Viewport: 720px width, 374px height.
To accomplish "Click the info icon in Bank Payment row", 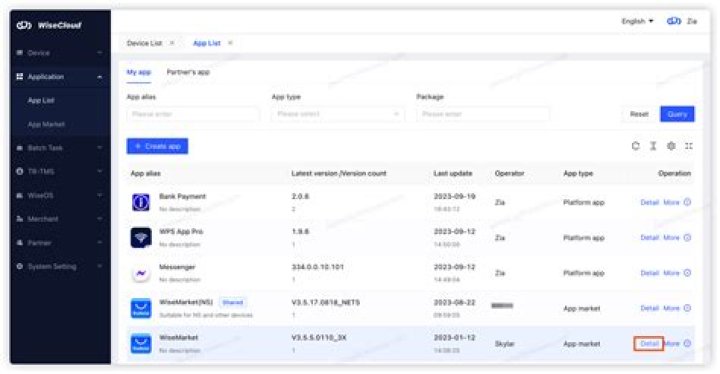I will click(x=687, y=202).
